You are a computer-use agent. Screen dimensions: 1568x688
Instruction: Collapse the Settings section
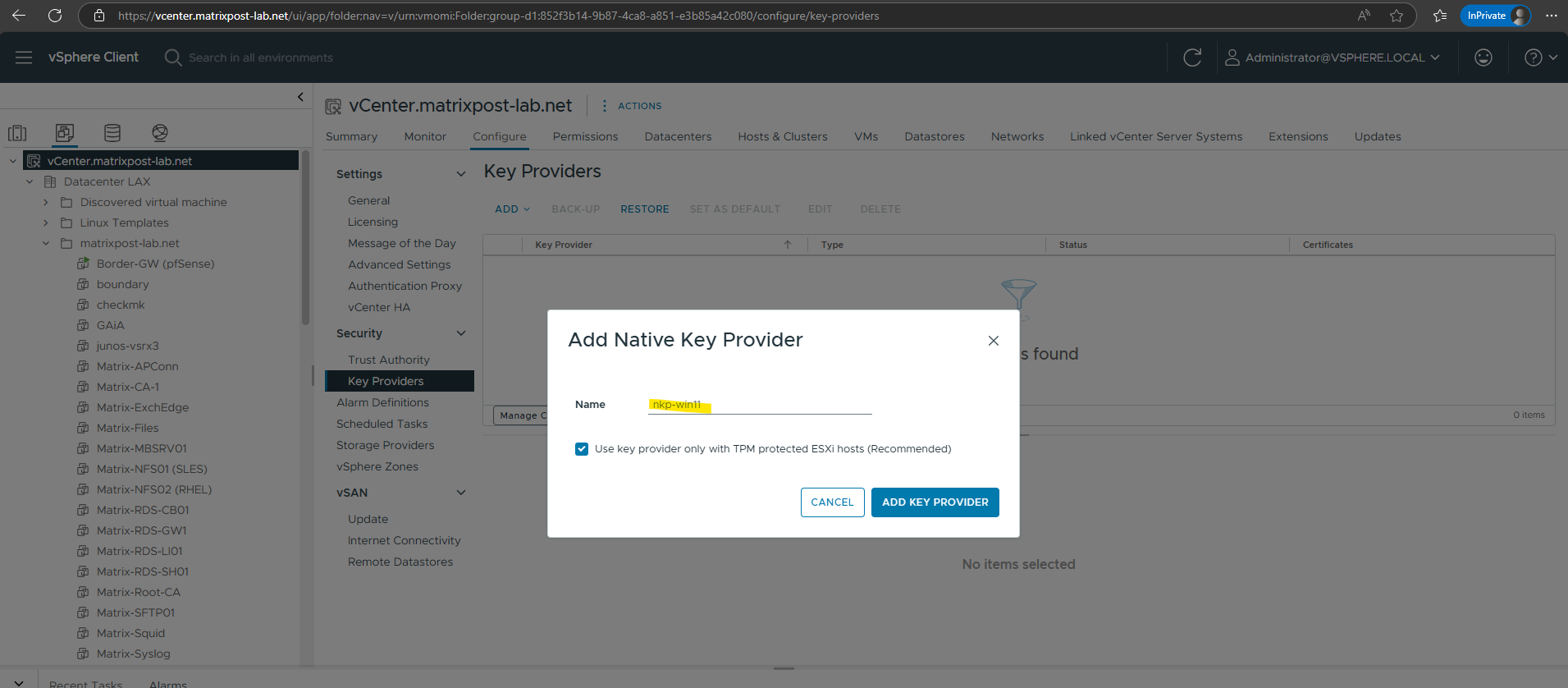[461, 174]
